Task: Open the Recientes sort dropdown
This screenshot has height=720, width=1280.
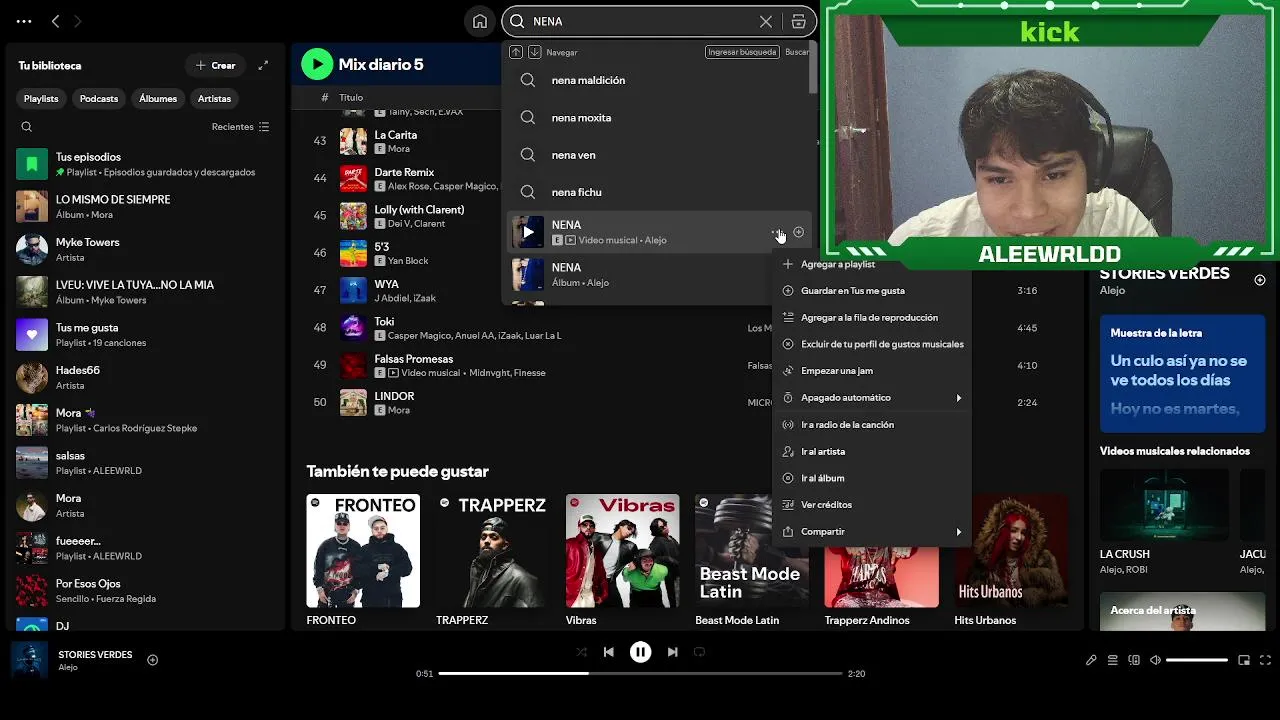Action: point(240,127)
